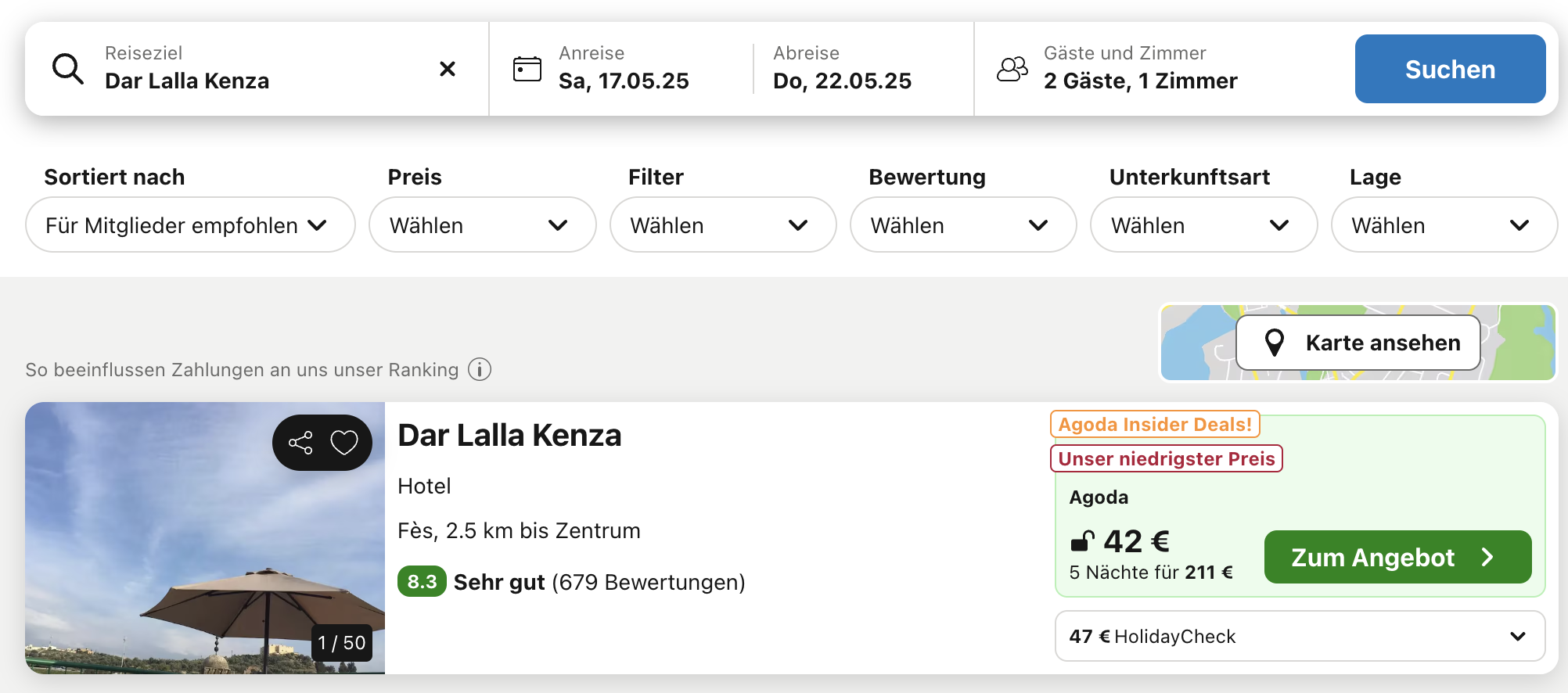Click the guests and rooms icon

click(1012, 69)
